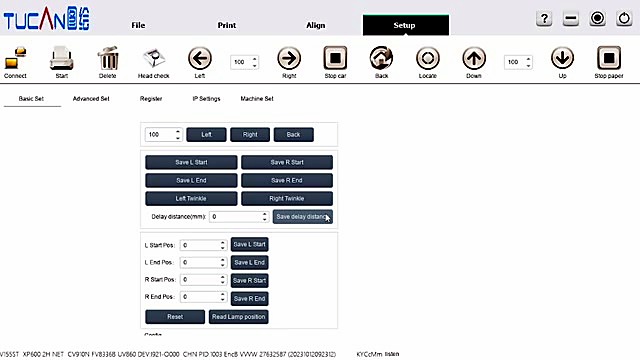Click the wide Save L End button
640x360 pixels.
click(x=191, y=180)
